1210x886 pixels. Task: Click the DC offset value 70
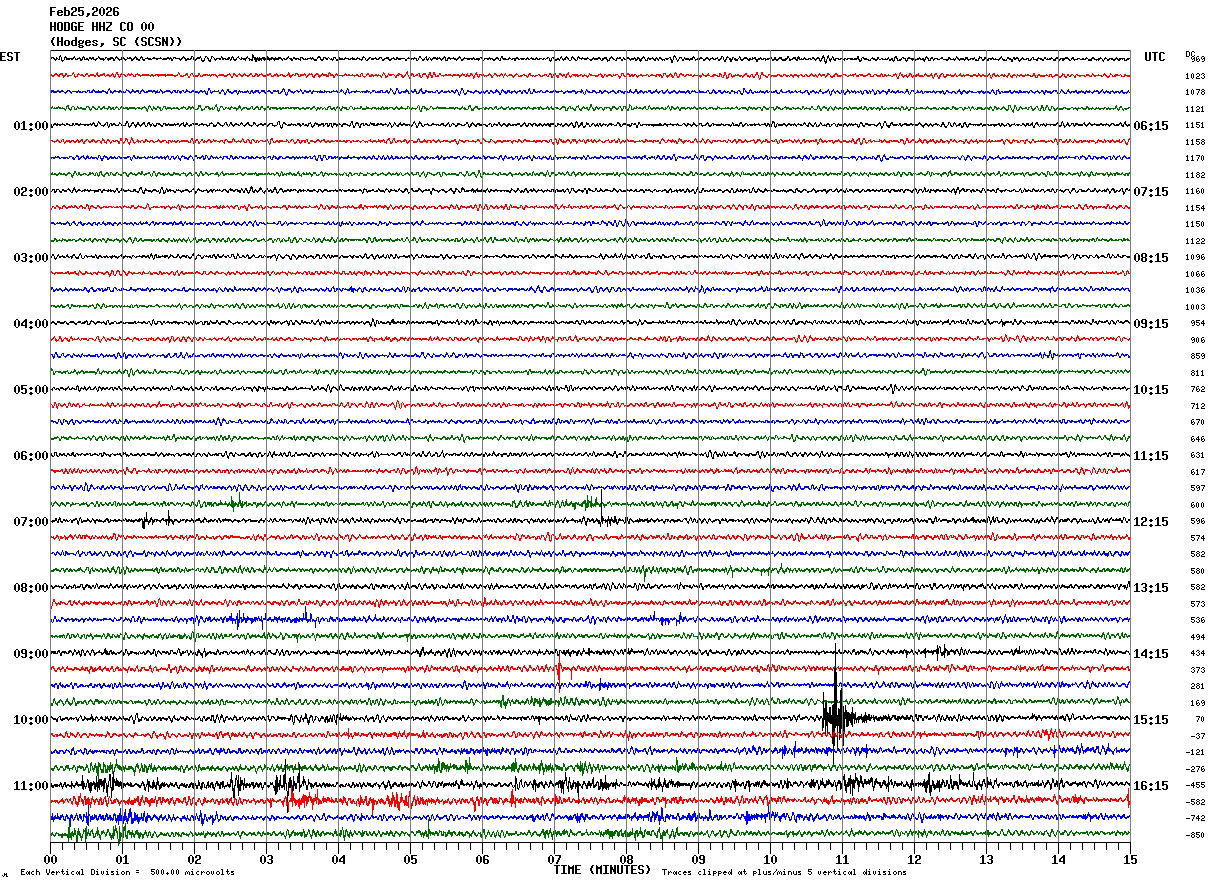1200,720
